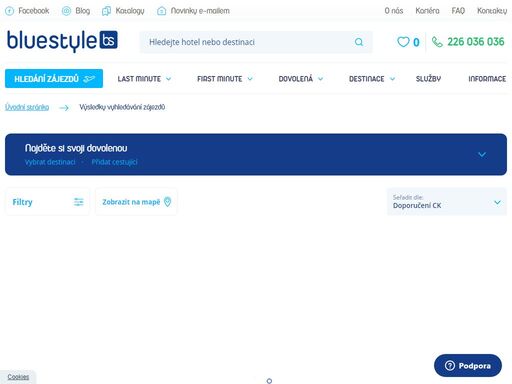Viewport: 512px width, 384px height.
Task: Click the Blog camera icon
Action: coord(66,11)
